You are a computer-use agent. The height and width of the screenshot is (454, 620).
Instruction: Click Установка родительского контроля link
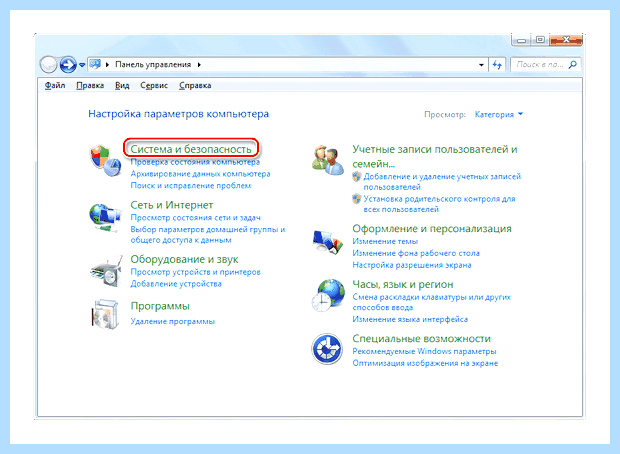pos(439,204)
